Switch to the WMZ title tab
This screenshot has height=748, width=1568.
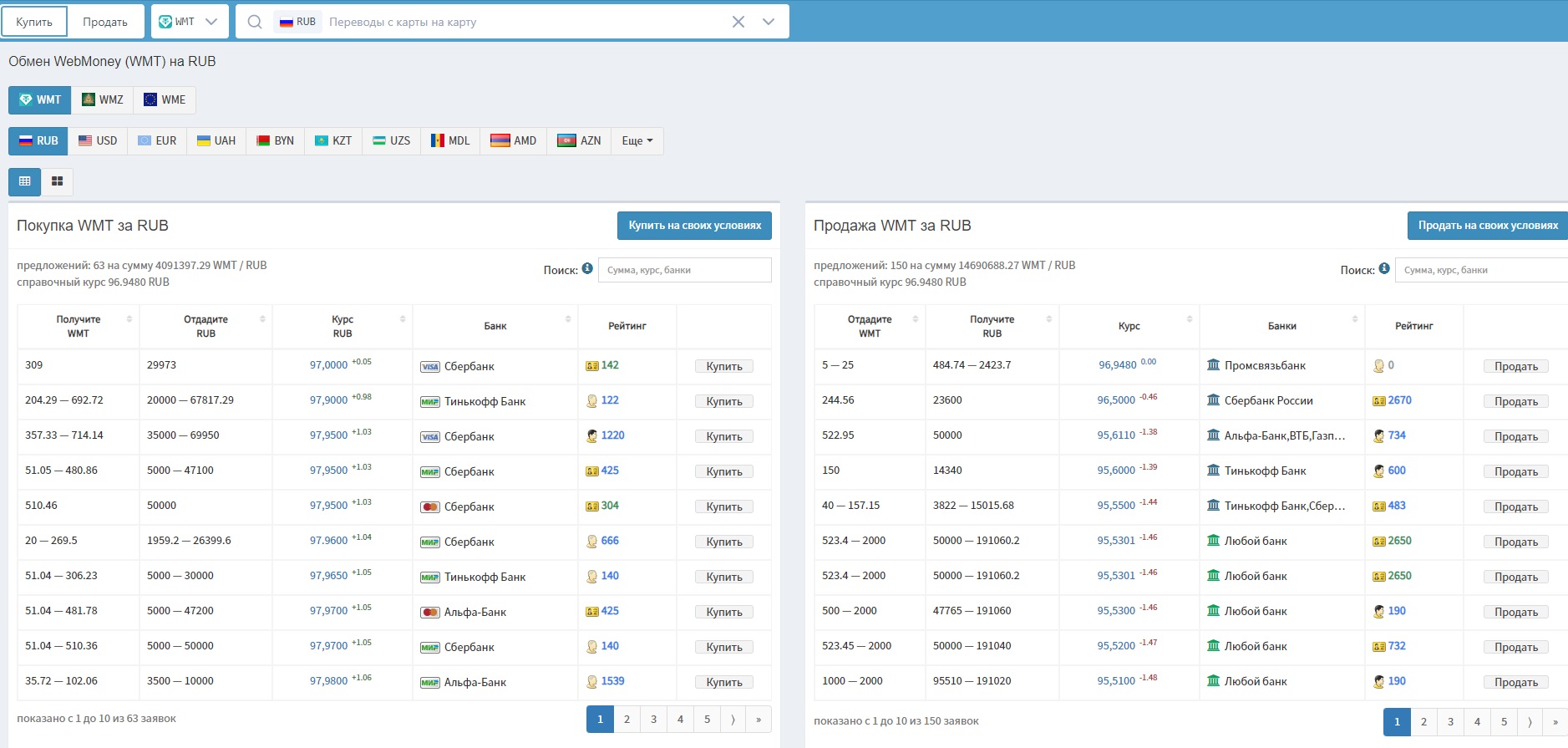click(103, 99)
